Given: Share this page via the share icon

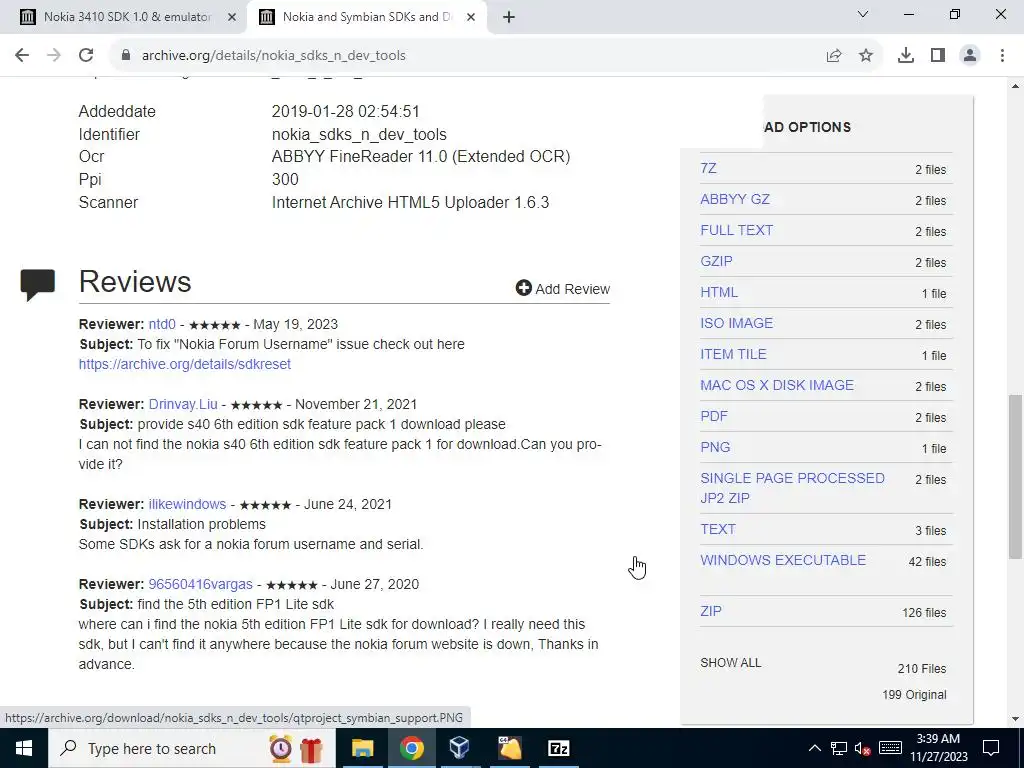Looking at the screenshot, I should pos(834,56).
